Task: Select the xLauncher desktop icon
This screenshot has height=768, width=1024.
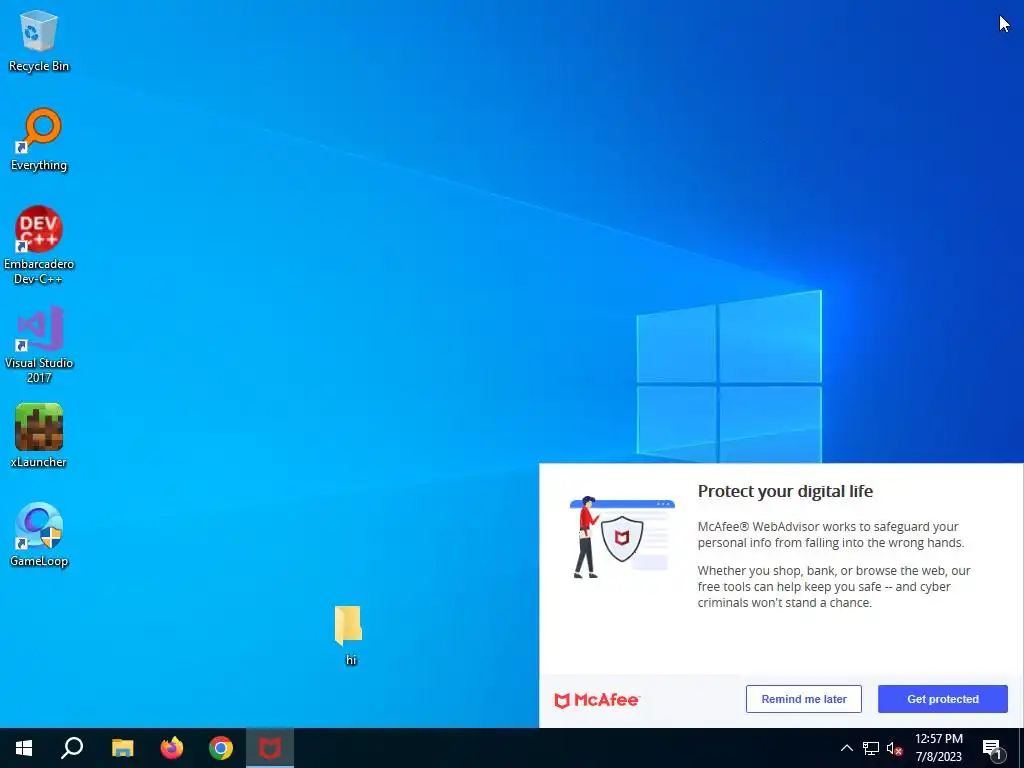Action: pos(39,436)
